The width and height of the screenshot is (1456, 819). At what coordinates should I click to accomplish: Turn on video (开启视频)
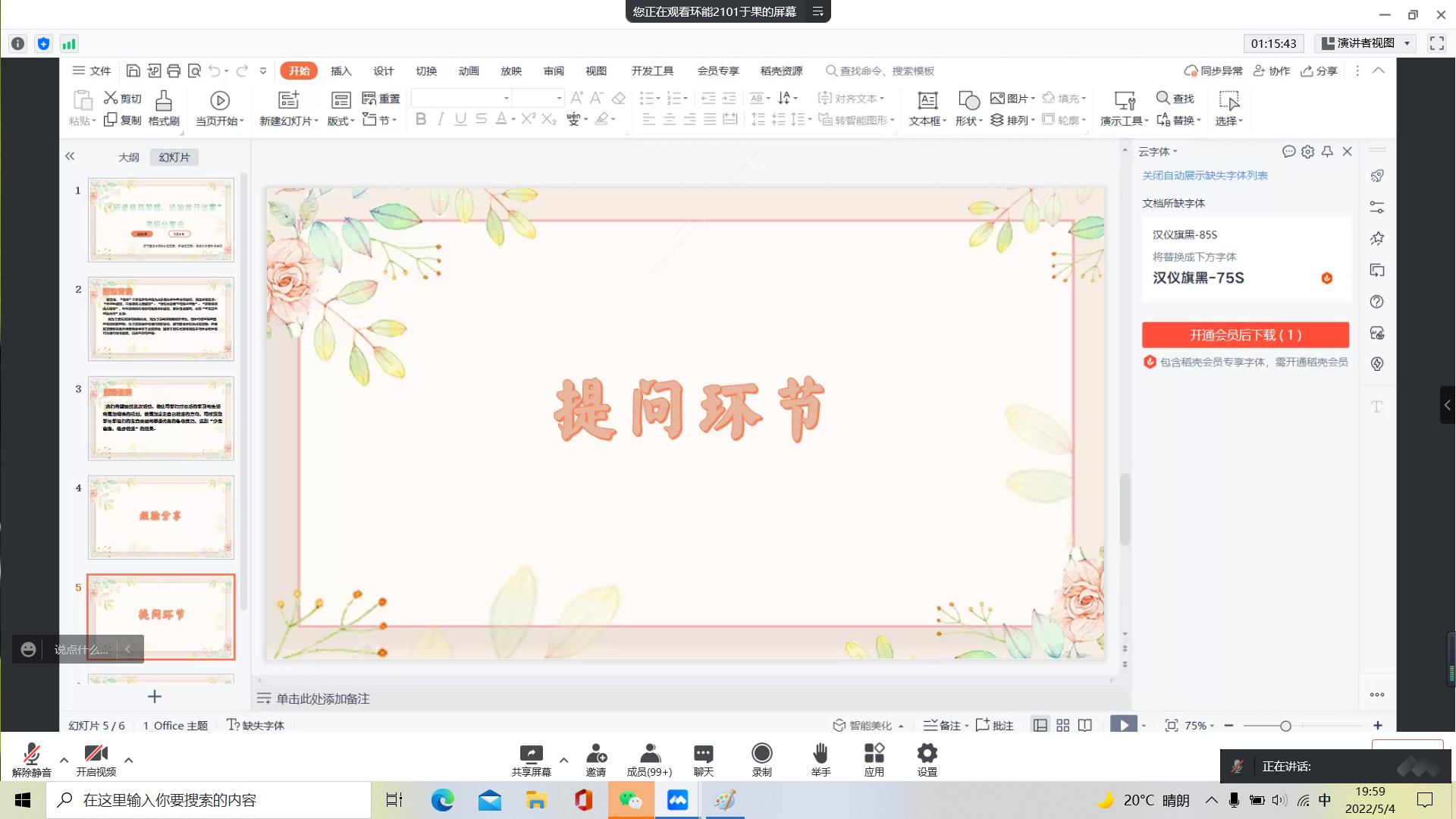tap(96, 754)
